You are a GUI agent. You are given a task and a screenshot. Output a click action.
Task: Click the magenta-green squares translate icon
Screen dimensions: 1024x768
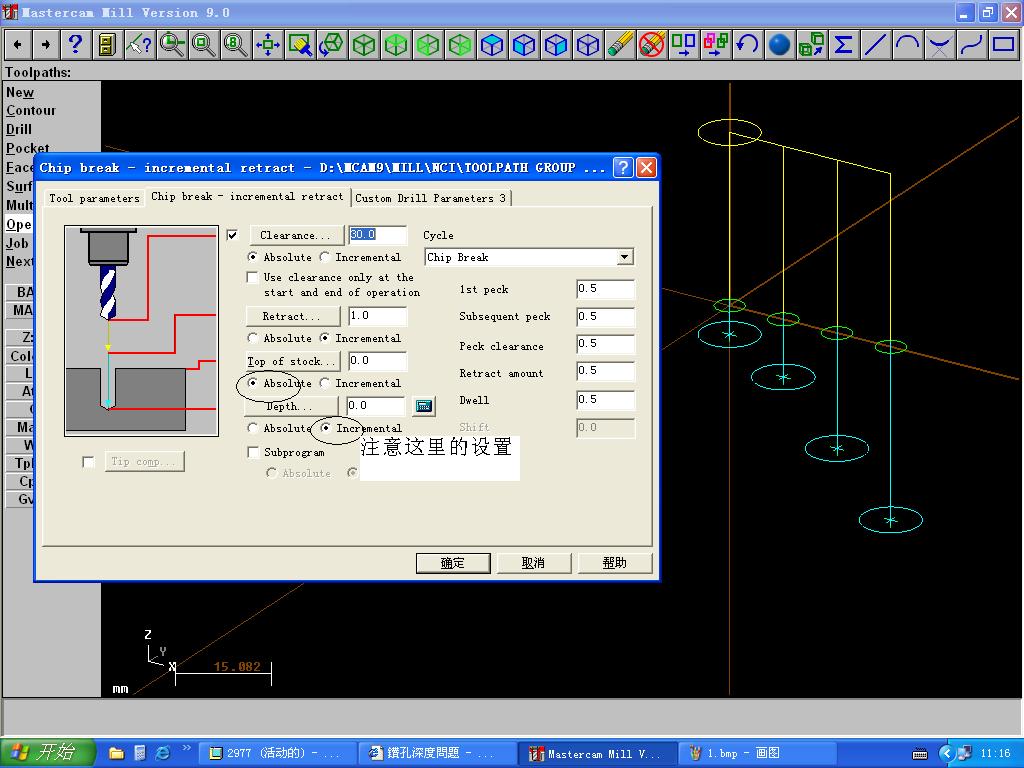(x=715, y=44)
